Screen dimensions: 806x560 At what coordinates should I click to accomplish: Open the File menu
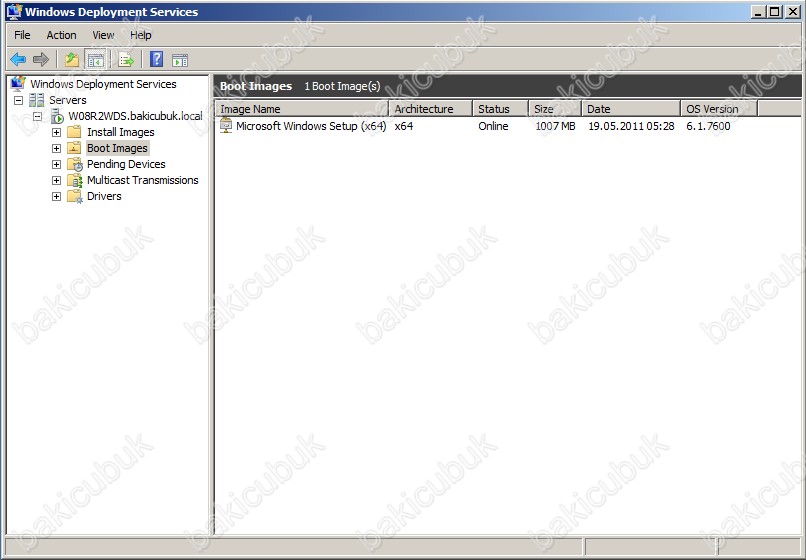[x=22, y=35]
